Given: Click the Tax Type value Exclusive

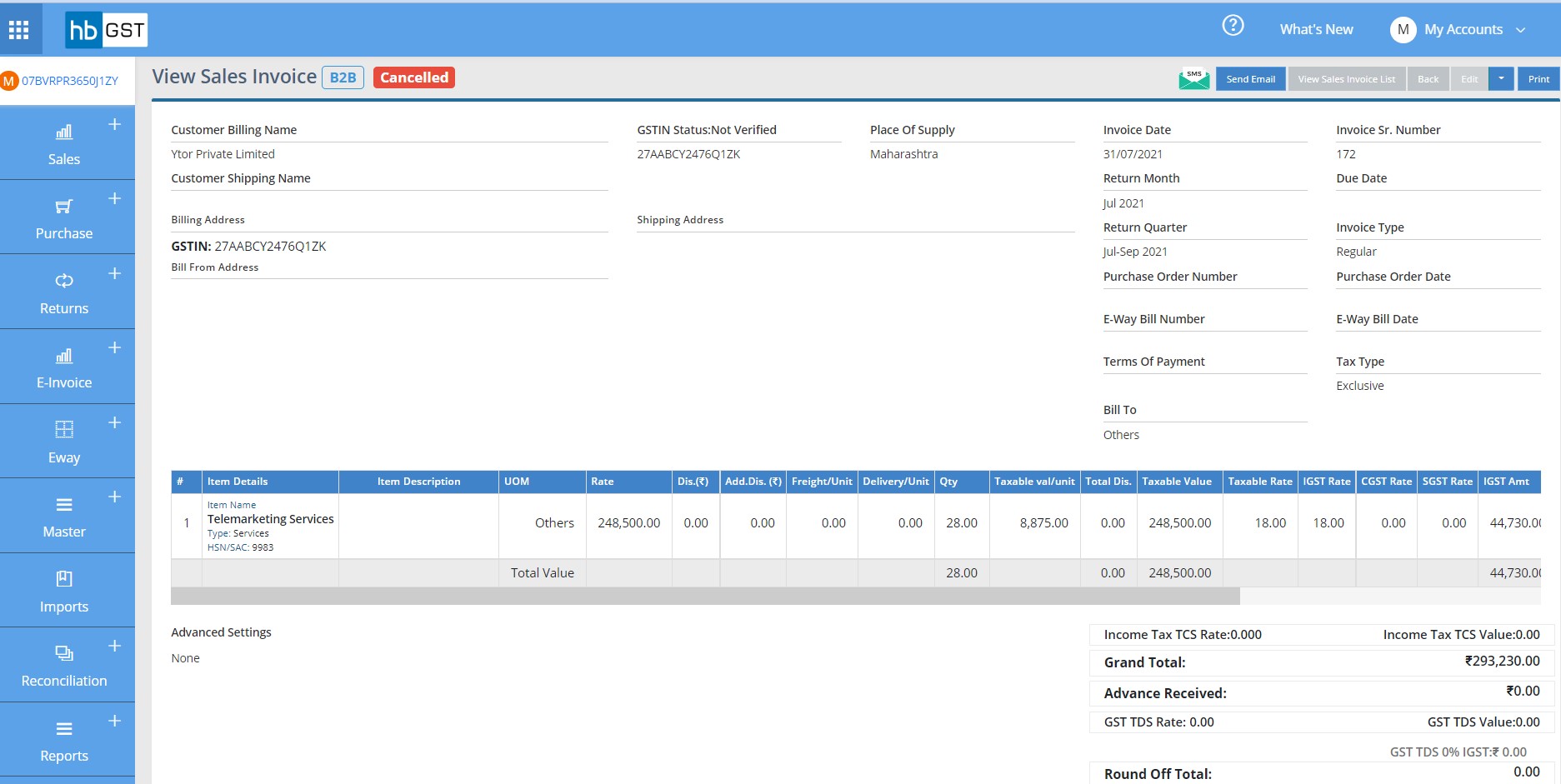Looking at the screenshot, I should [1359, 386].
